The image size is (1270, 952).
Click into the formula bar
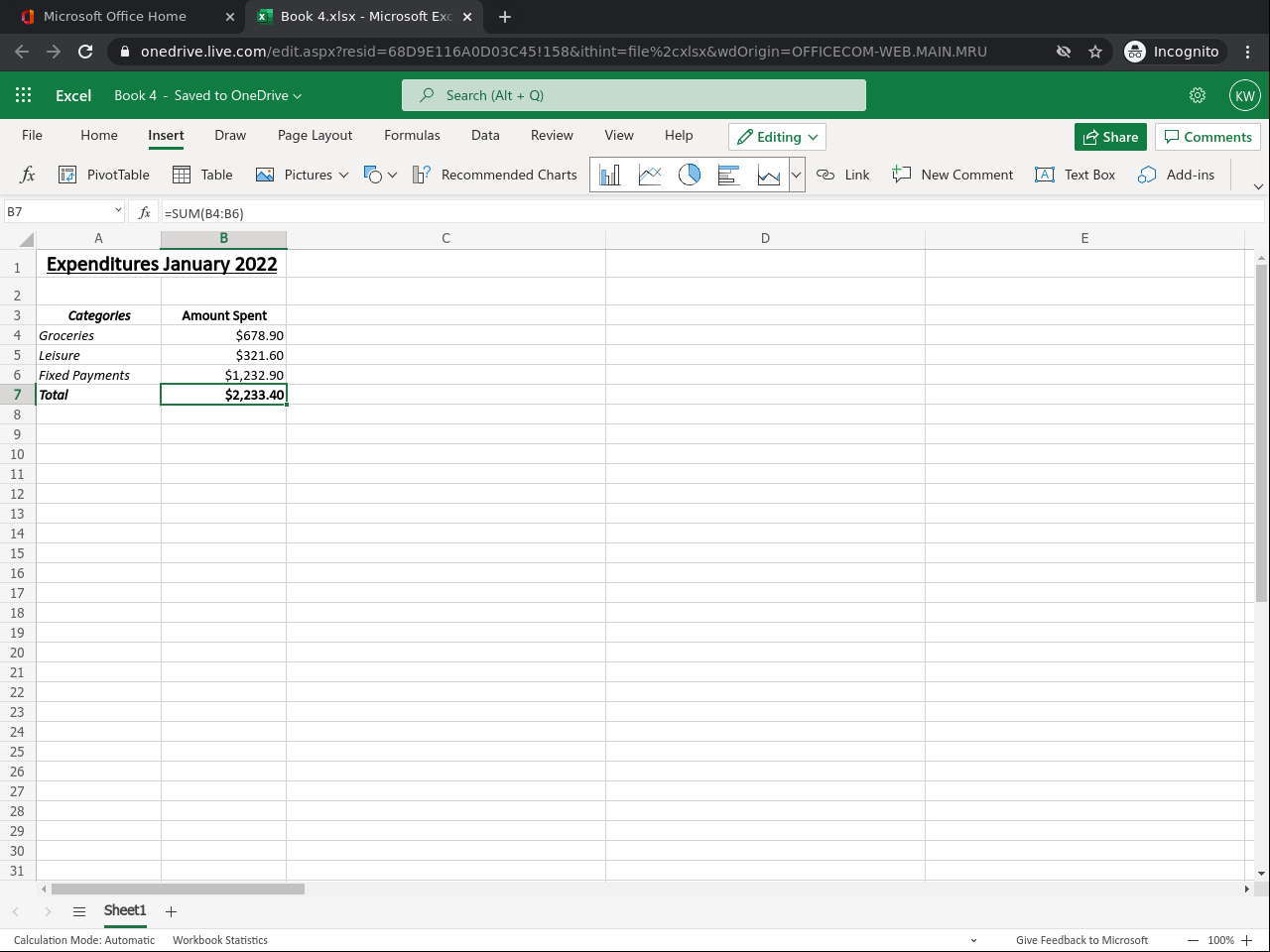(712, 212)
